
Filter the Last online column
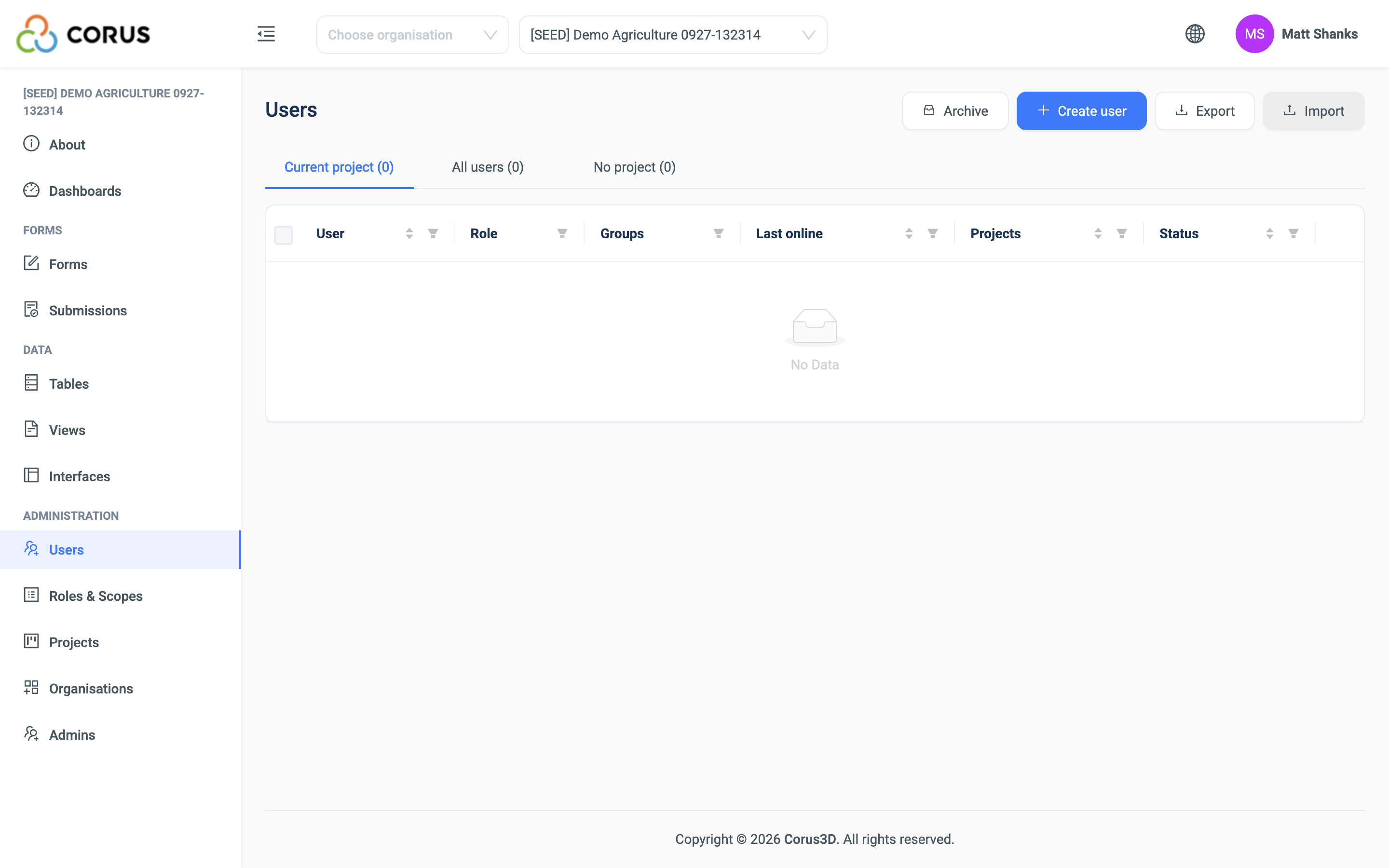pyautogui.click(x=932, y=233)
